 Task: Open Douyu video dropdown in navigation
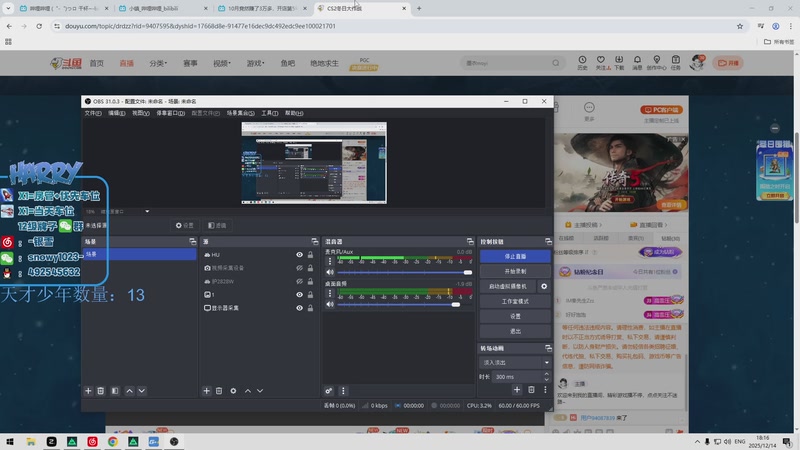tap(222, 63)
